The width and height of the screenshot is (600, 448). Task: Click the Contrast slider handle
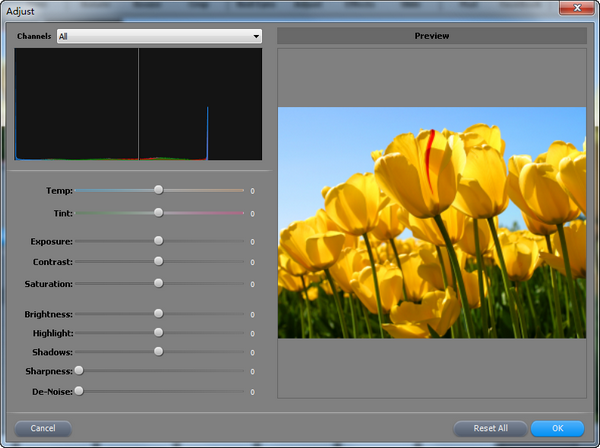[158, 261]
